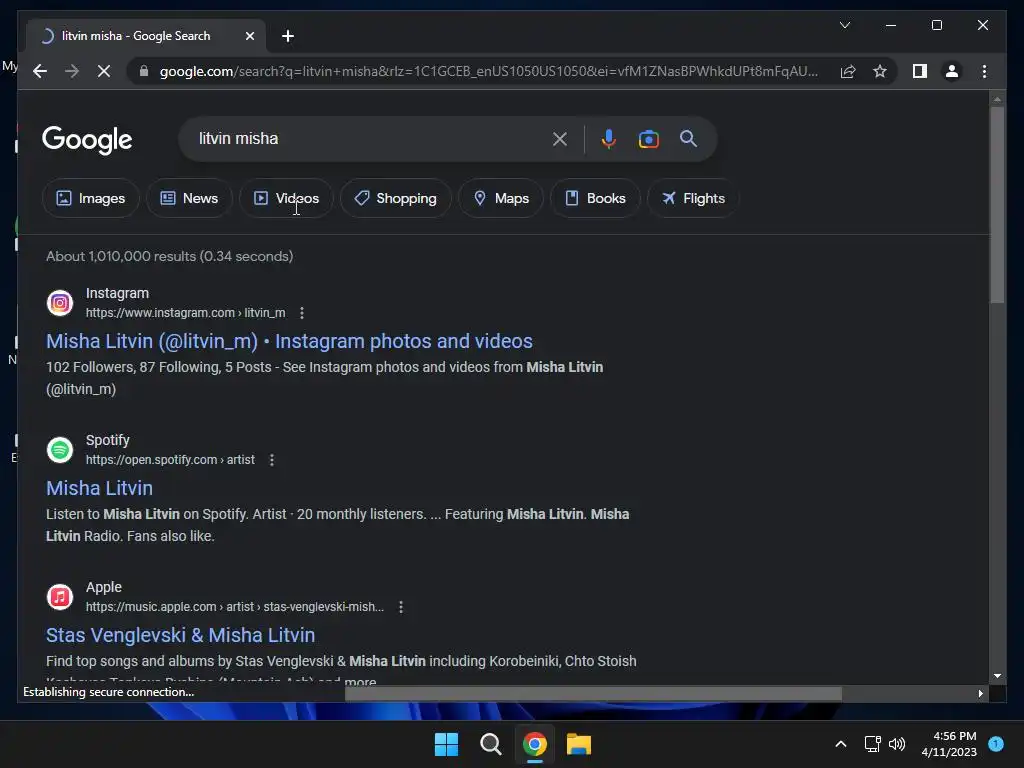Click the Spotify favicon in results
Screen dimensions: 1024x768
(60, 450)
